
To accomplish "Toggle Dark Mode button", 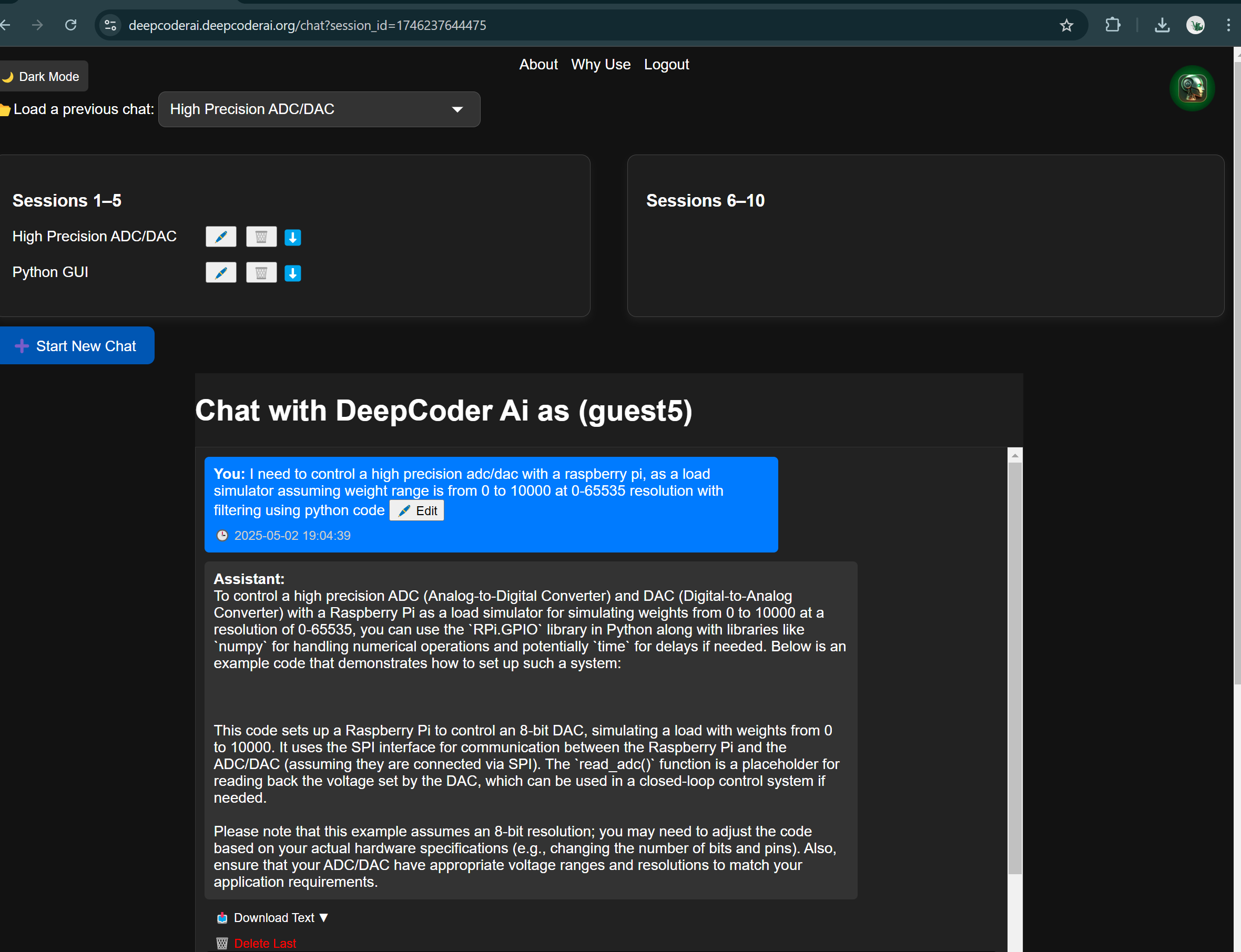I will click(x=43, y=77).
